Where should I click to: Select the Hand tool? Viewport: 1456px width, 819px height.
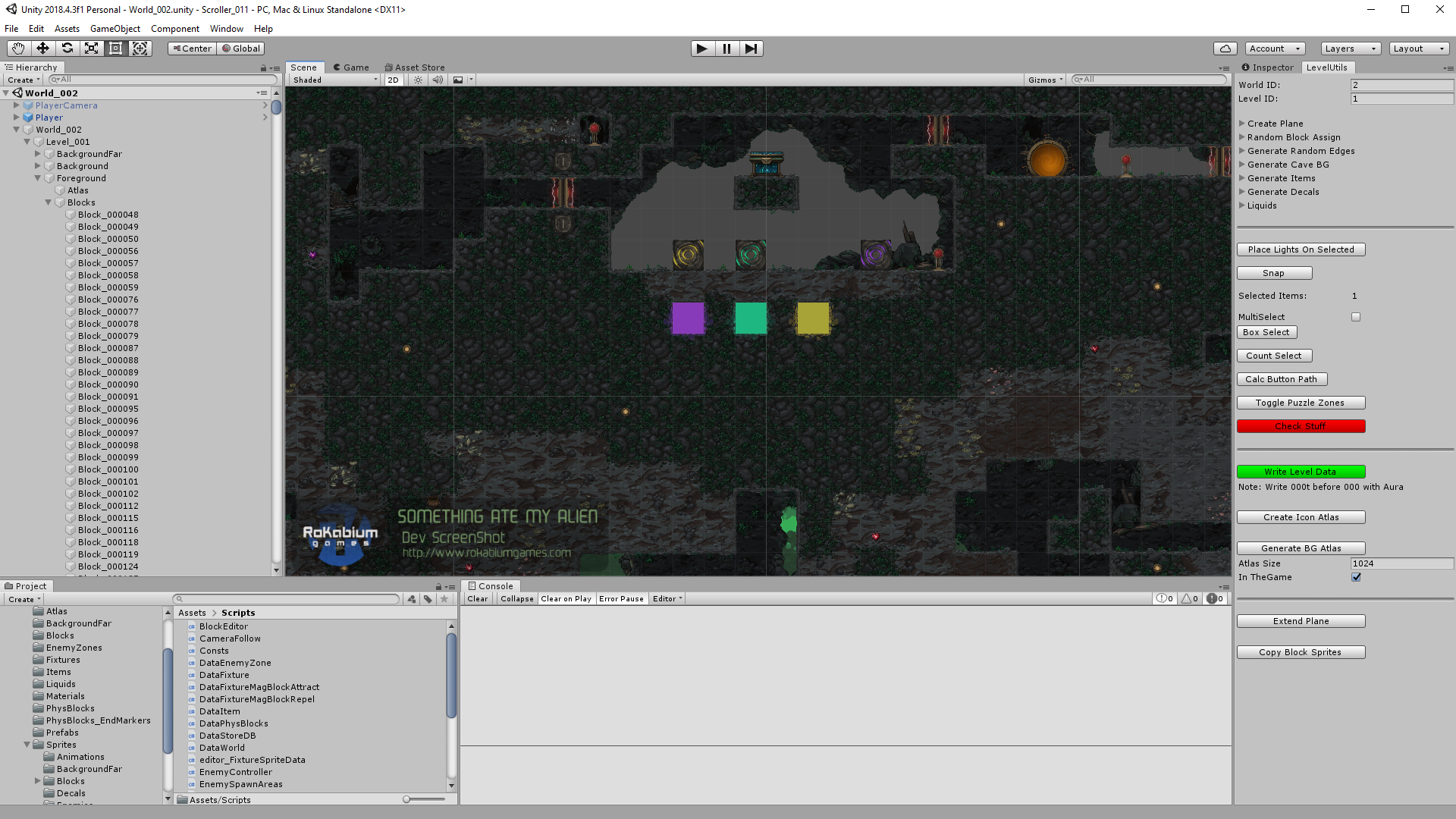(x=18, y=49)
